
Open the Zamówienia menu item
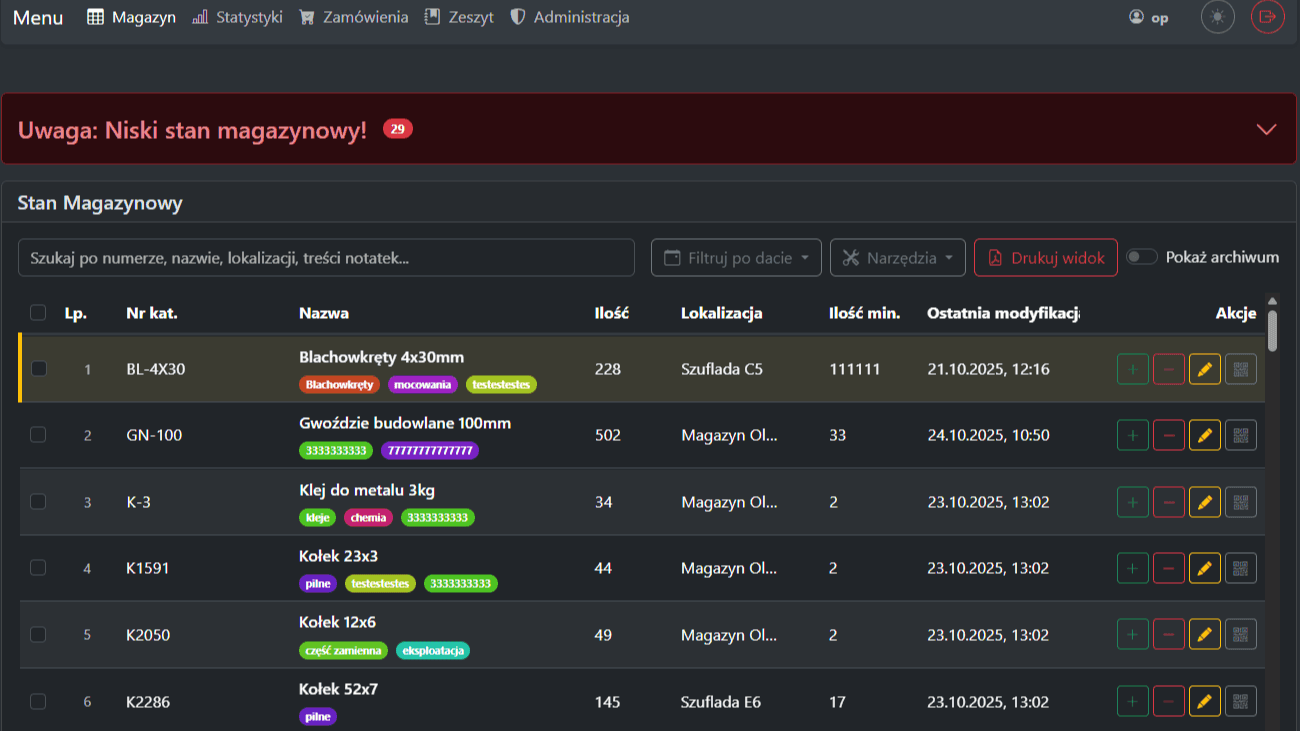coord(354,17)
